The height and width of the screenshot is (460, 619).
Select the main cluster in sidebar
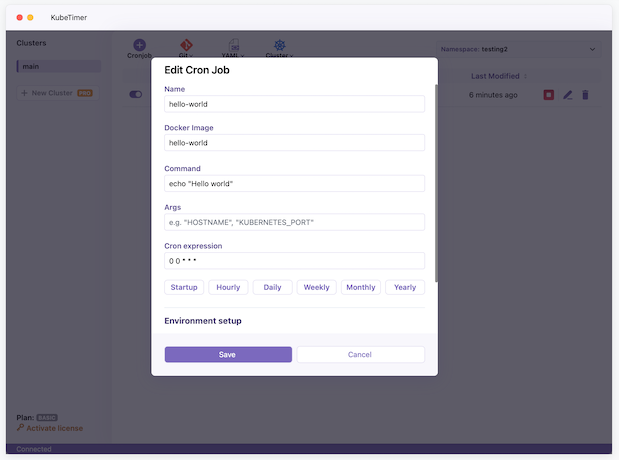pos(59,67)
